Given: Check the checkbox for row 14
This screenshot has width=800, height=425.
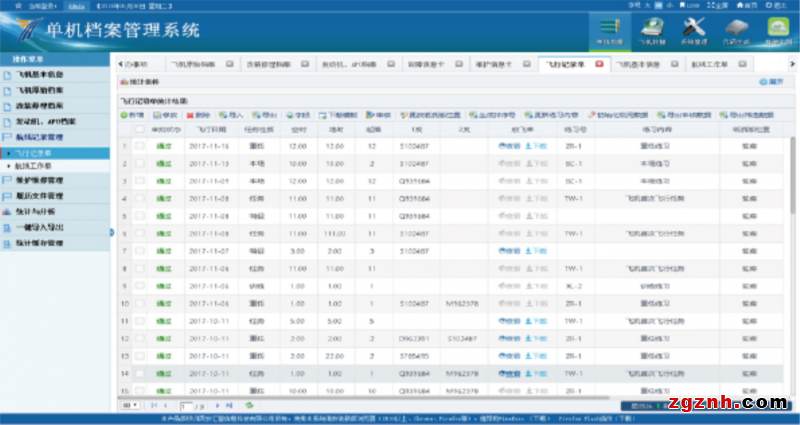Looking at the screenshot, I should point(140,372).
